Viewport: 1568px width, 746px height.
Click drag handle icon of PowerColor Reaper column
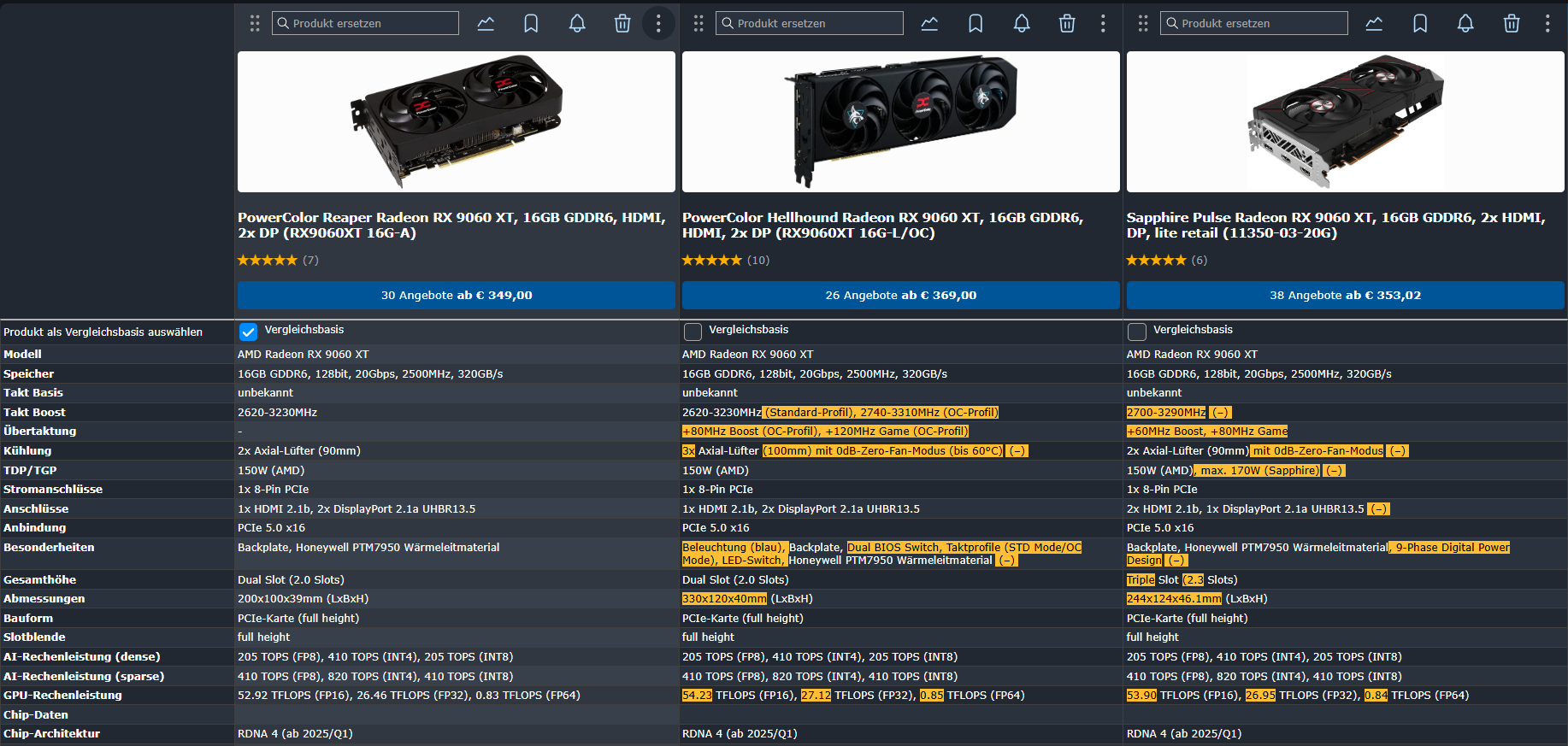tap(255, 23)
